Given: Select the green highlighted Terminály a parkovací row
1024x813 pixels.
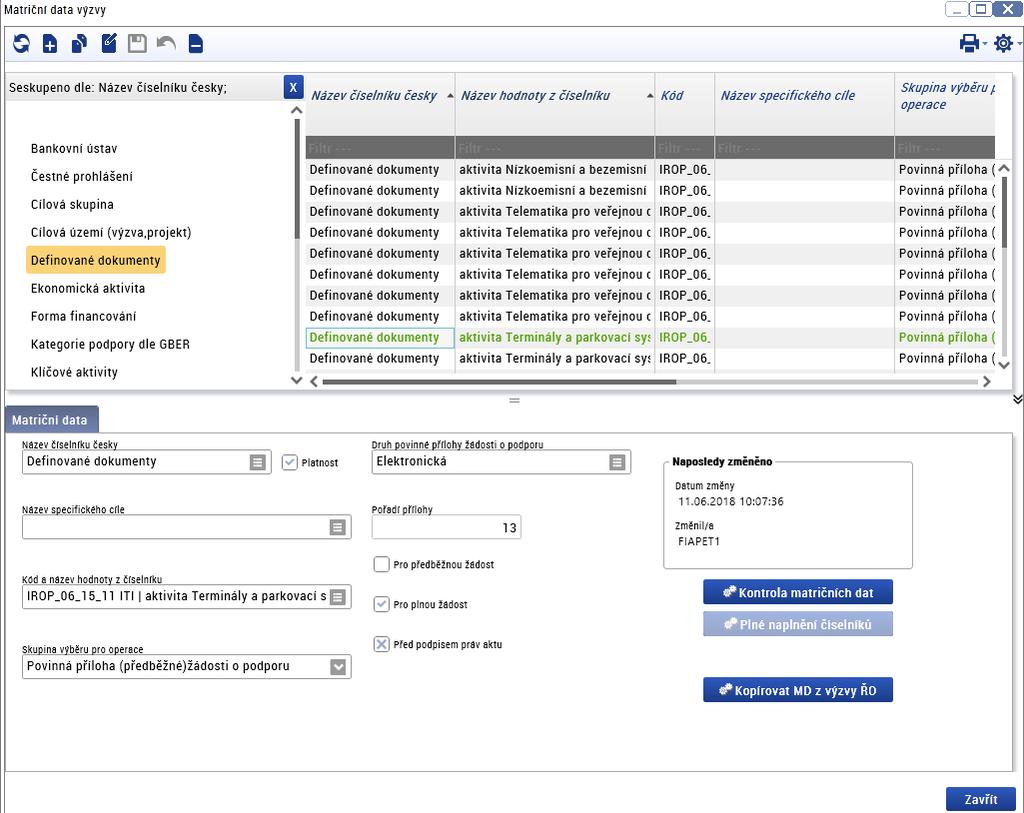Looking at the screenshot, I should pyautogui.click(x=650, y=337).
